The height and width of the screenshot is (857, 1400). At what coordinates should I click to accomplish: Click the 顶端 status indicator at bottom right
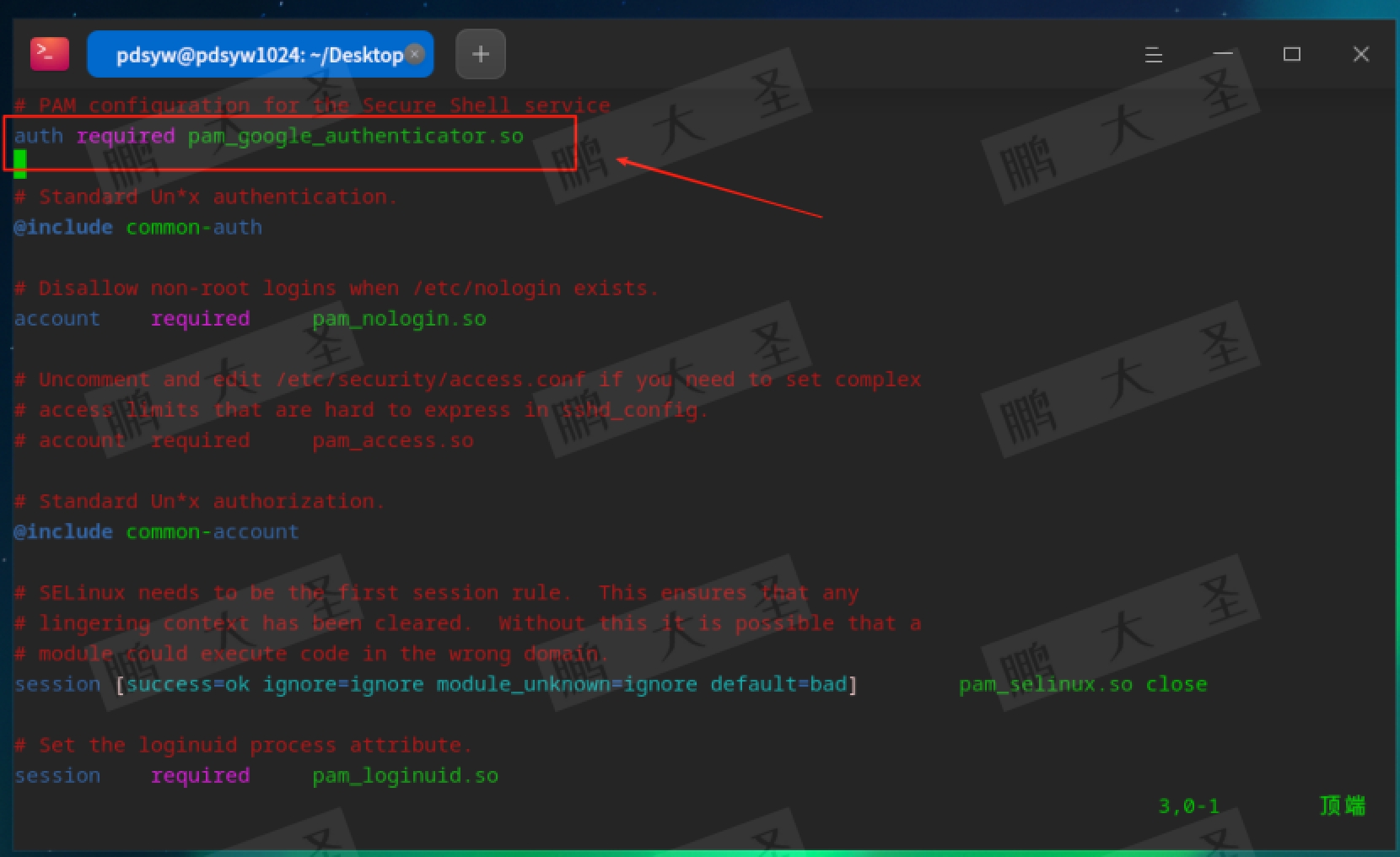click(1341, 806)
